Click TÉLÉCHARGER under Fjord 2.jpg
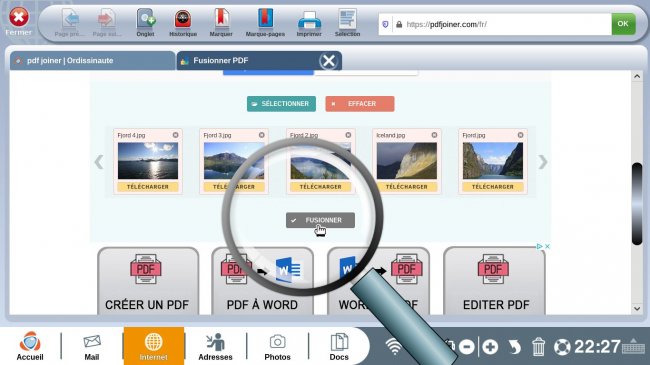650x365 pixels. [x=320, y=187]
